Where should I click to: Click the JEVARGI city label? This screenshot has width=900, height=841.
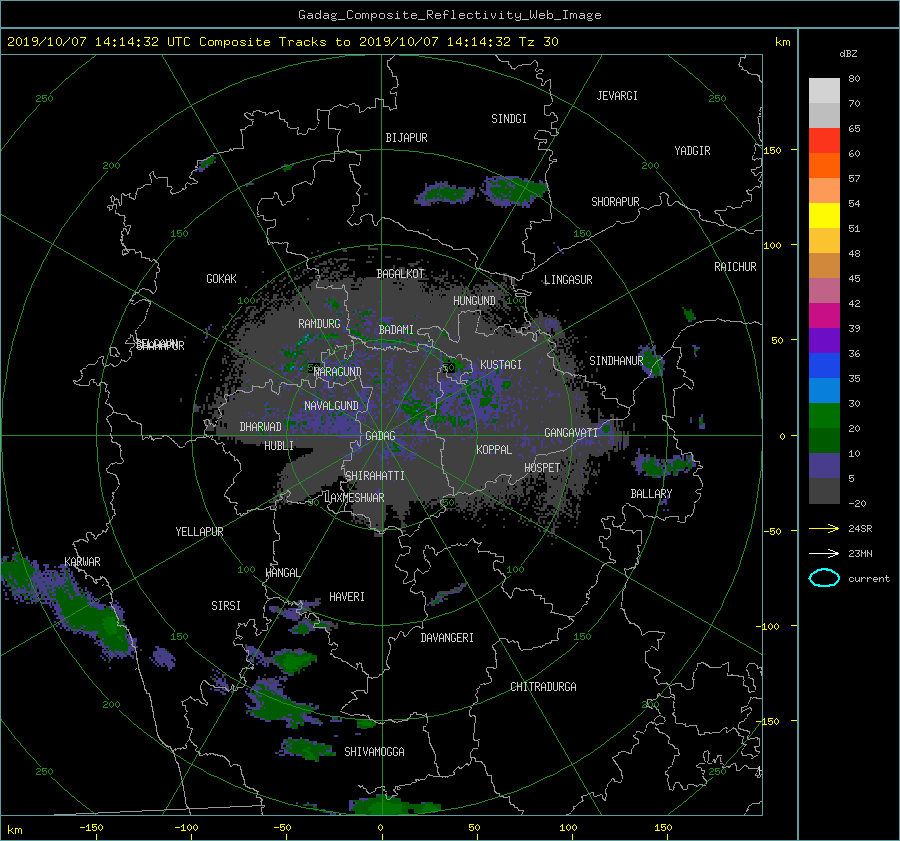617,96
